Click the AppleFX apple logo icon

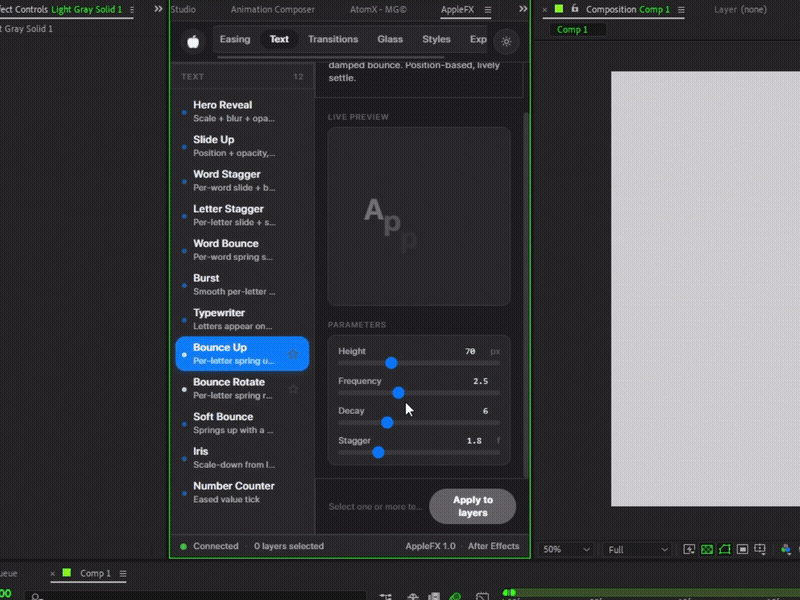(x=193, y=41)
